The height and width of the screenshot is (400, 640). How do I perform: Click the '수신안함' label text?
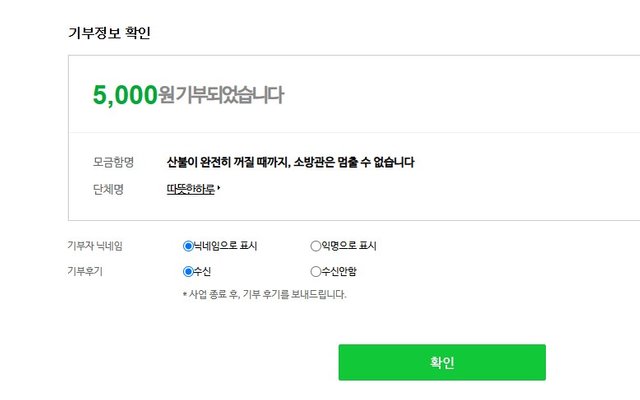pyautogui.click(x=339, y=271)
